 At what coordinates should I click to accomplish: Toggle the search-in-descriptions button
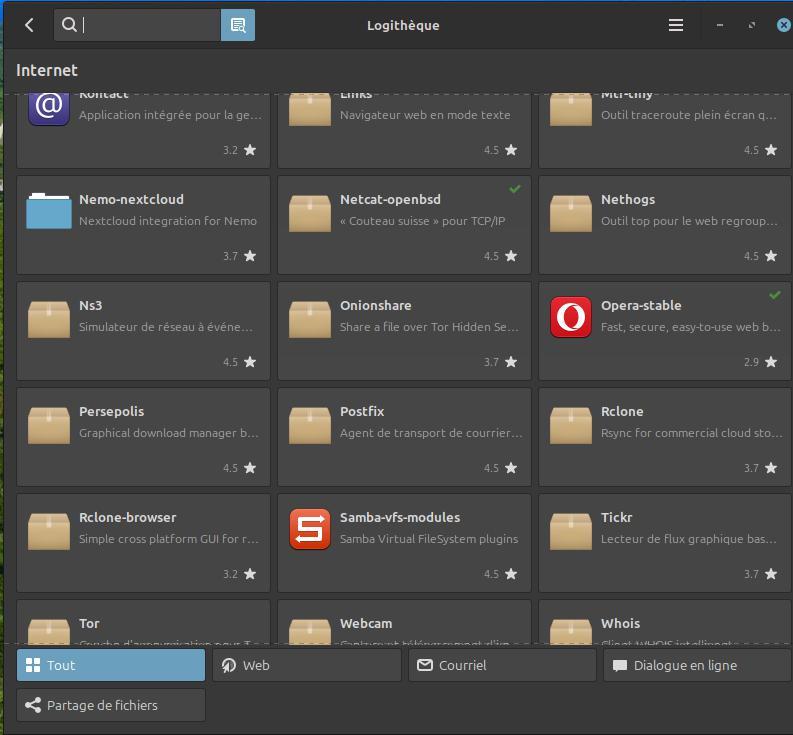pos(238,25)
